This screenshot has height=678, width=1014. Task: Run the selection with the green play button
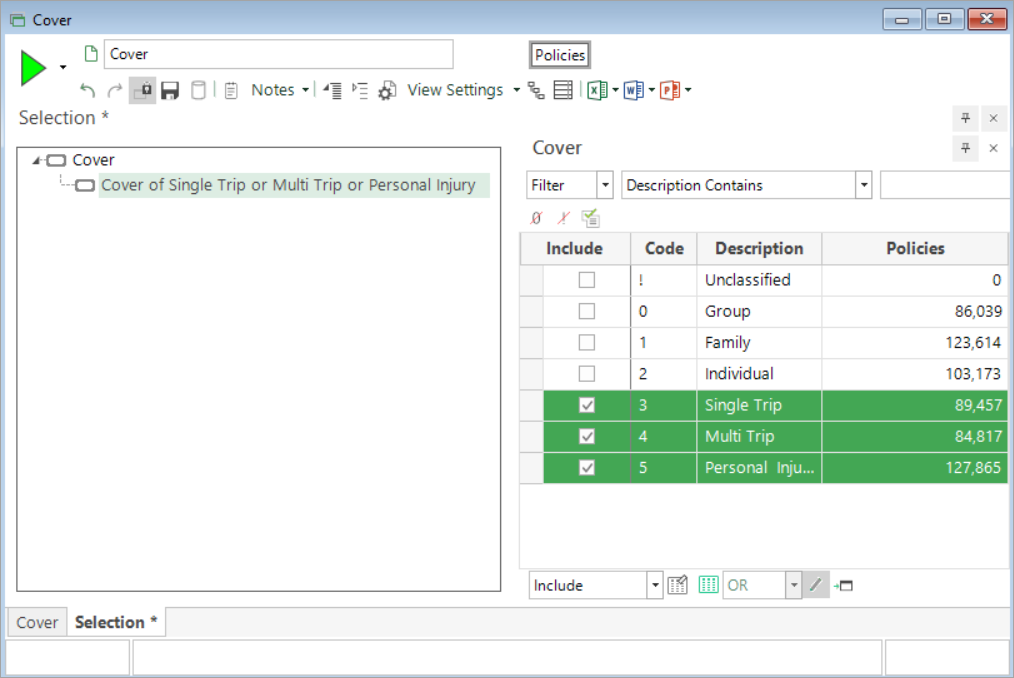[32, 68]
